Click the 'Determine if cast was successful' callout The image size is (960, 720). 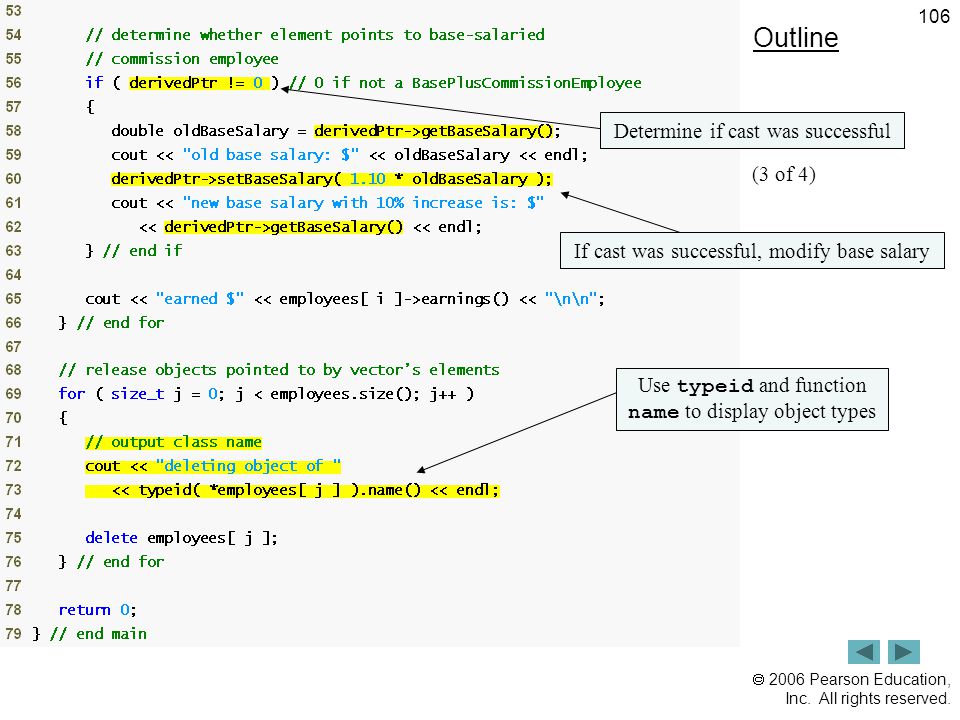point(752,130)
